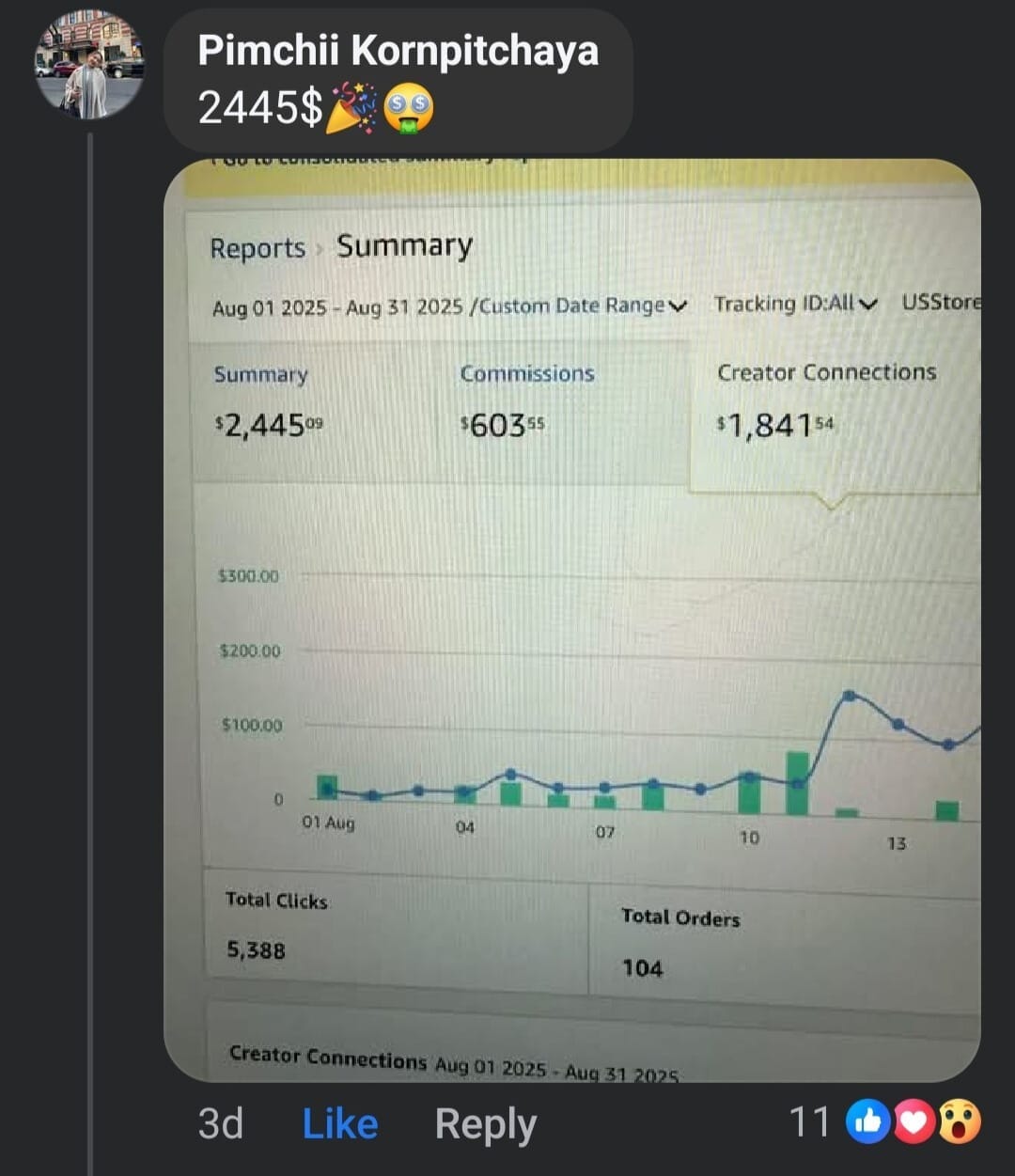
Task: Like the comment
Action: click(x=339, y=1123)
